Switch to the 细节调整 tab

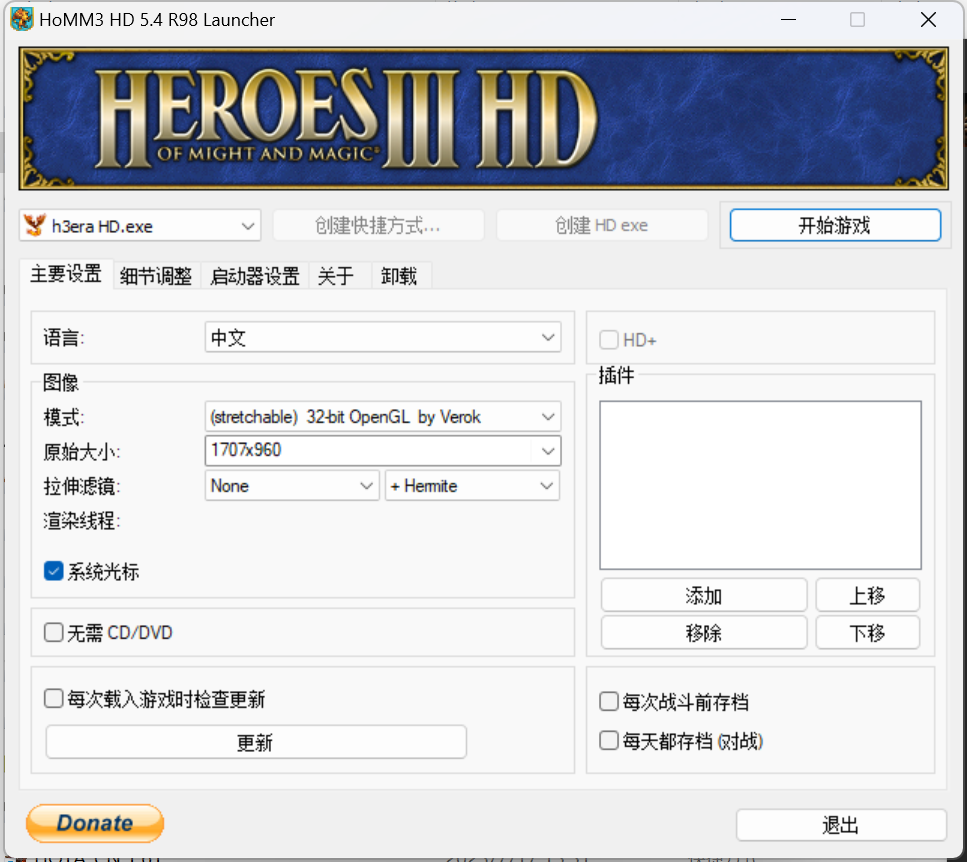click(156, 276)
